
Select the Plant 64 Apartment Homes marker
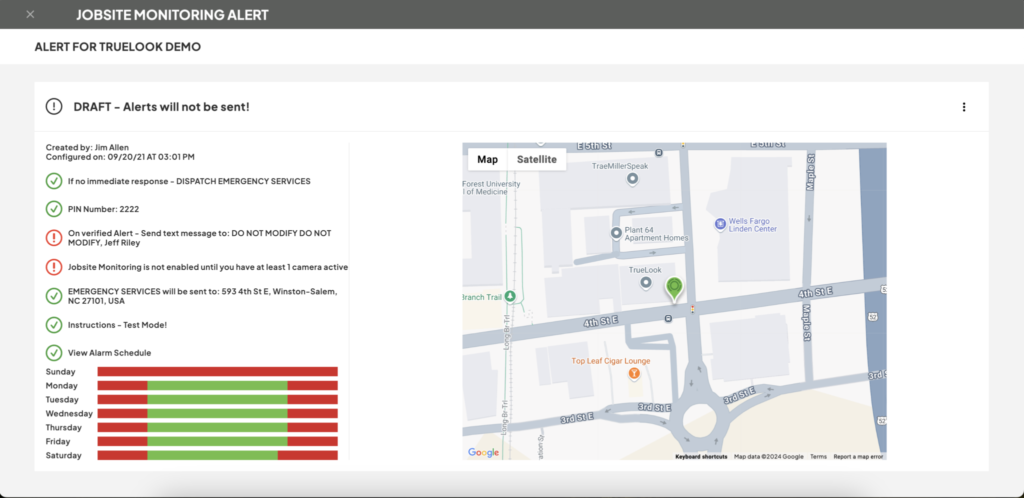click(x=616, y=233)
